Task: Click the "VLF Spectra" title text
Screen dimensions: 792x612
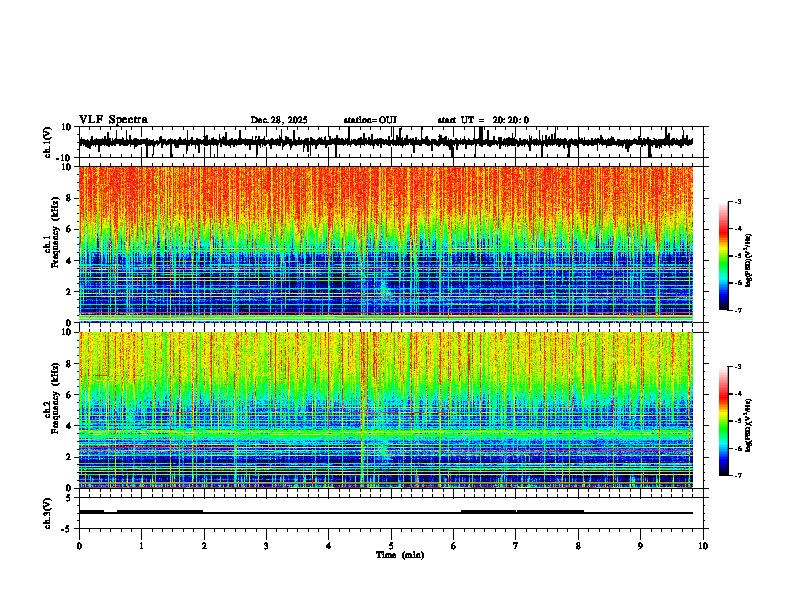Action: [x=113, y=120]
